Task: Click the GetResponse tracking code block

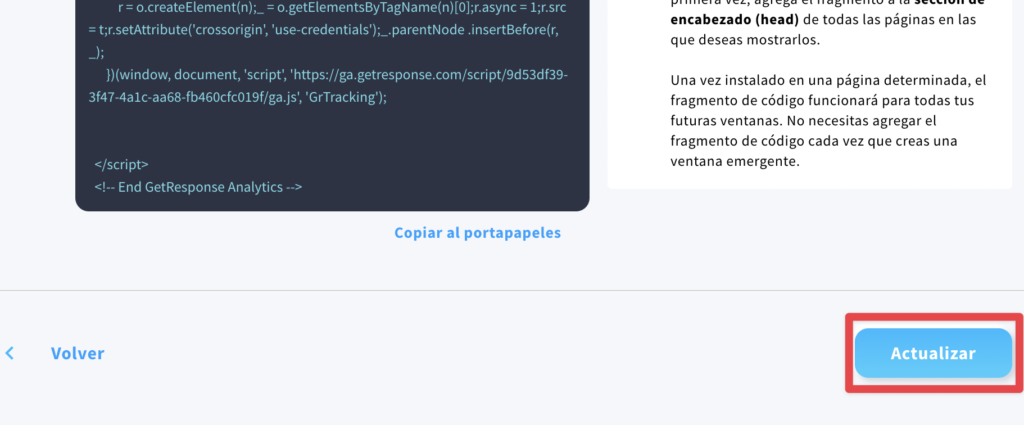Action: point(332,104)
